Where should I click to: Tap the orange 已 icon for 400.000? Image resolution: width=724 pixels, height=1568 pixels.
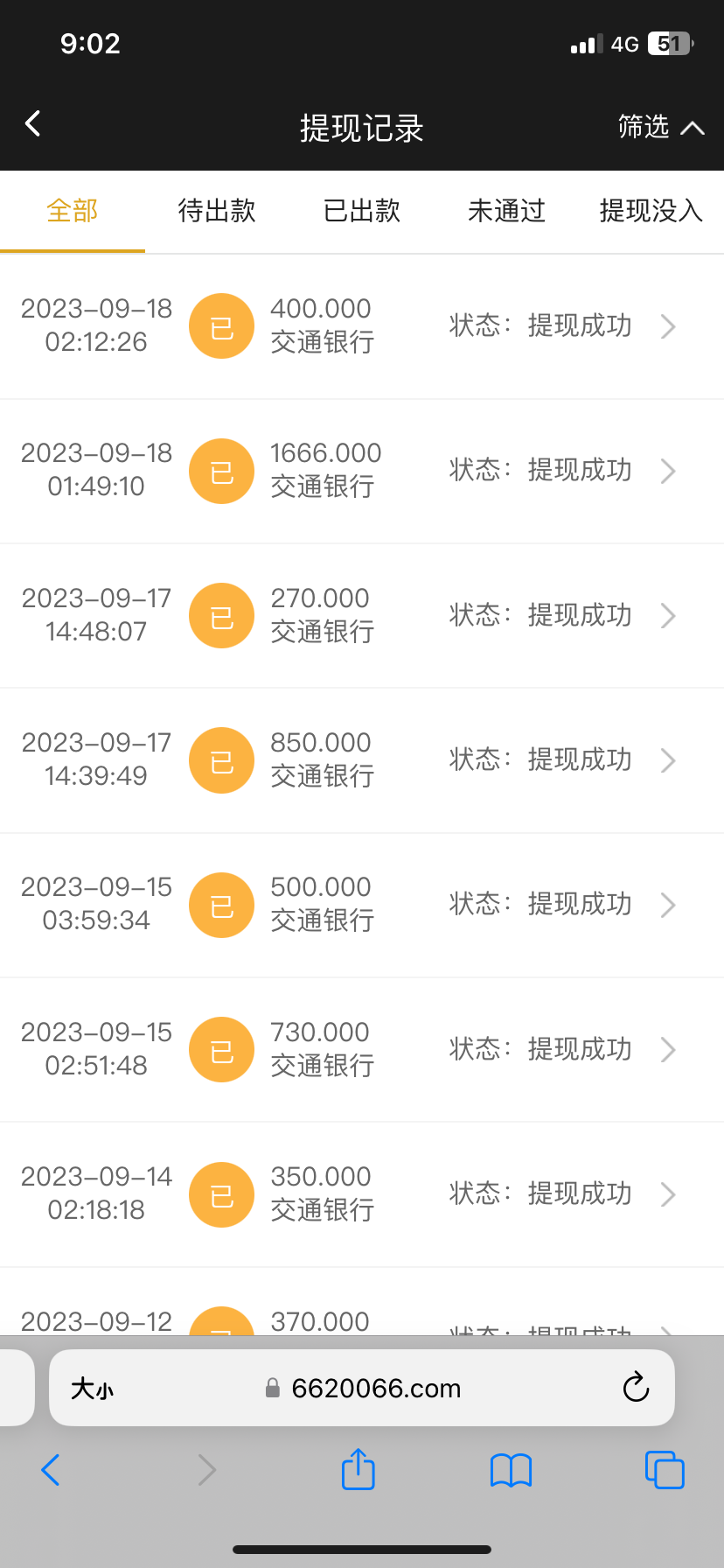(x=222, y=326)
